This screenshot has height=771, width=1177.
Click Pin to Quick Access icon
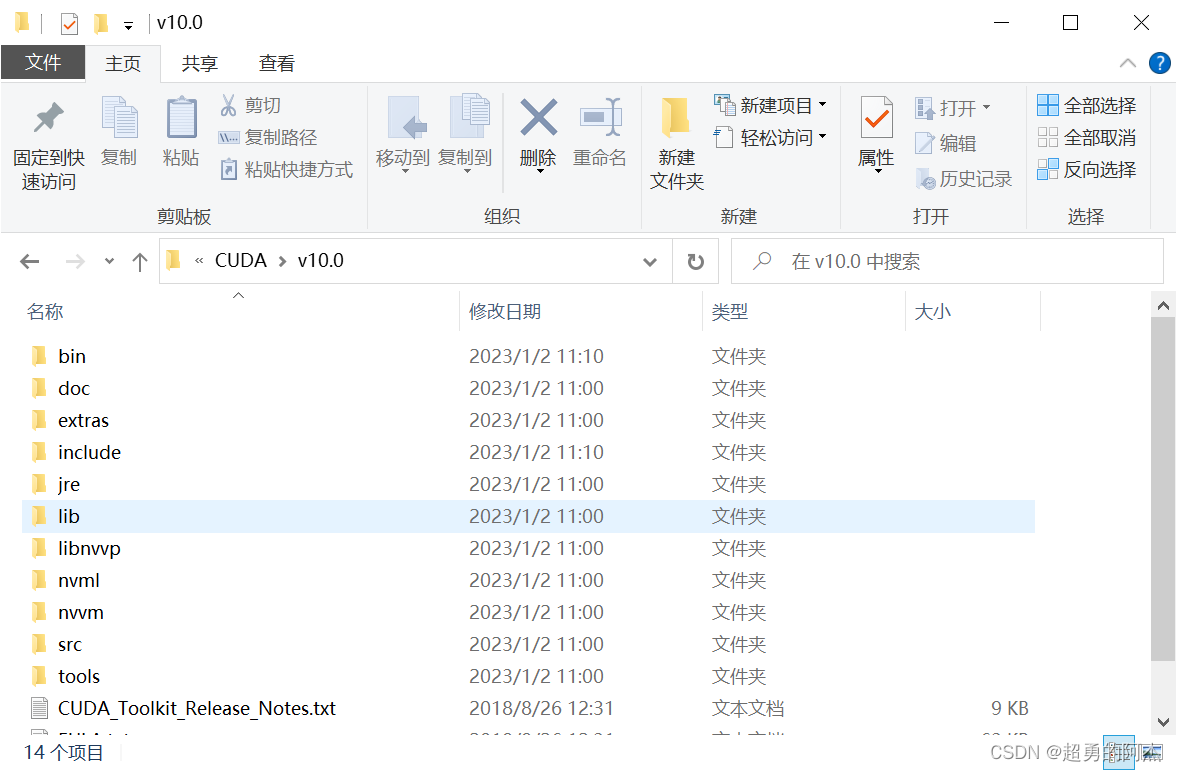(x=49, y=118)
